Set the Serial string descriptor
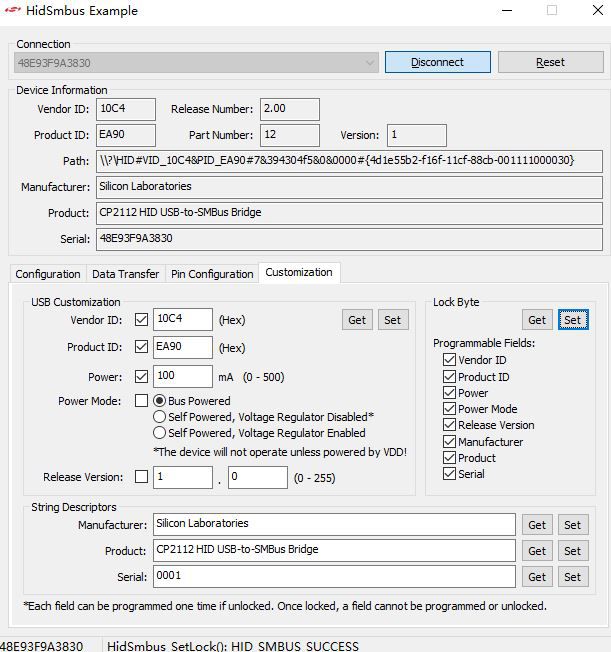This screenshot has width=611, height=652. (x=573, y=577)
